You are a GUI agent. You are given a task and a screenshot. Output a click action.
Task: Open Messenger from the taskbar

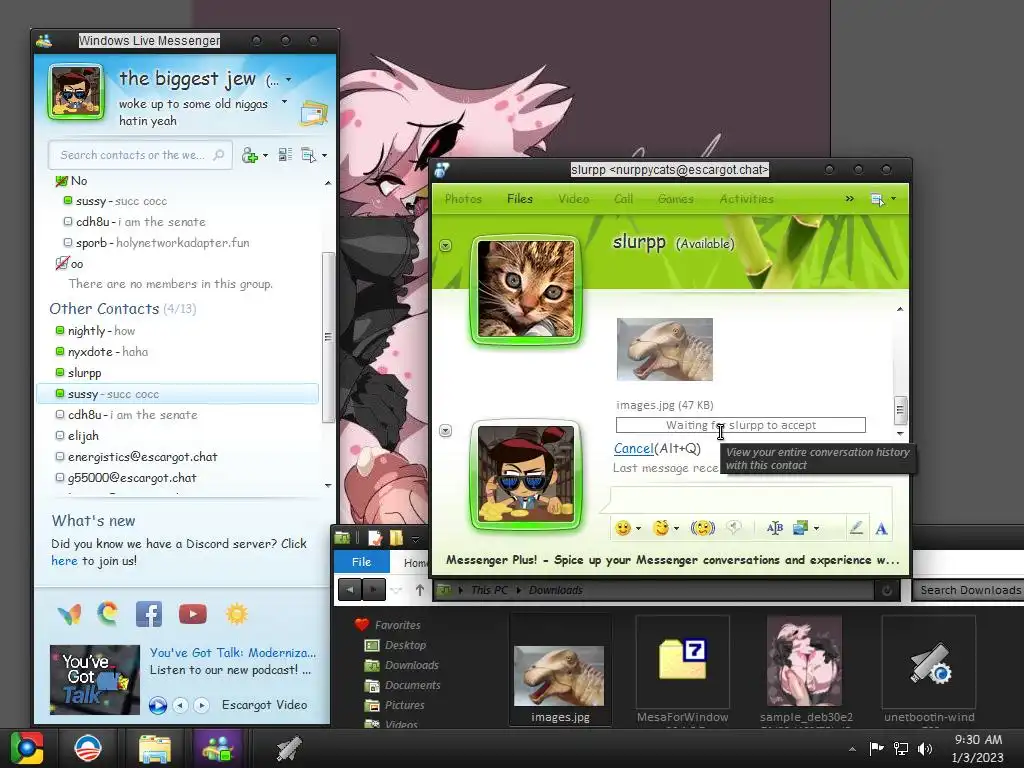(218, 748)
